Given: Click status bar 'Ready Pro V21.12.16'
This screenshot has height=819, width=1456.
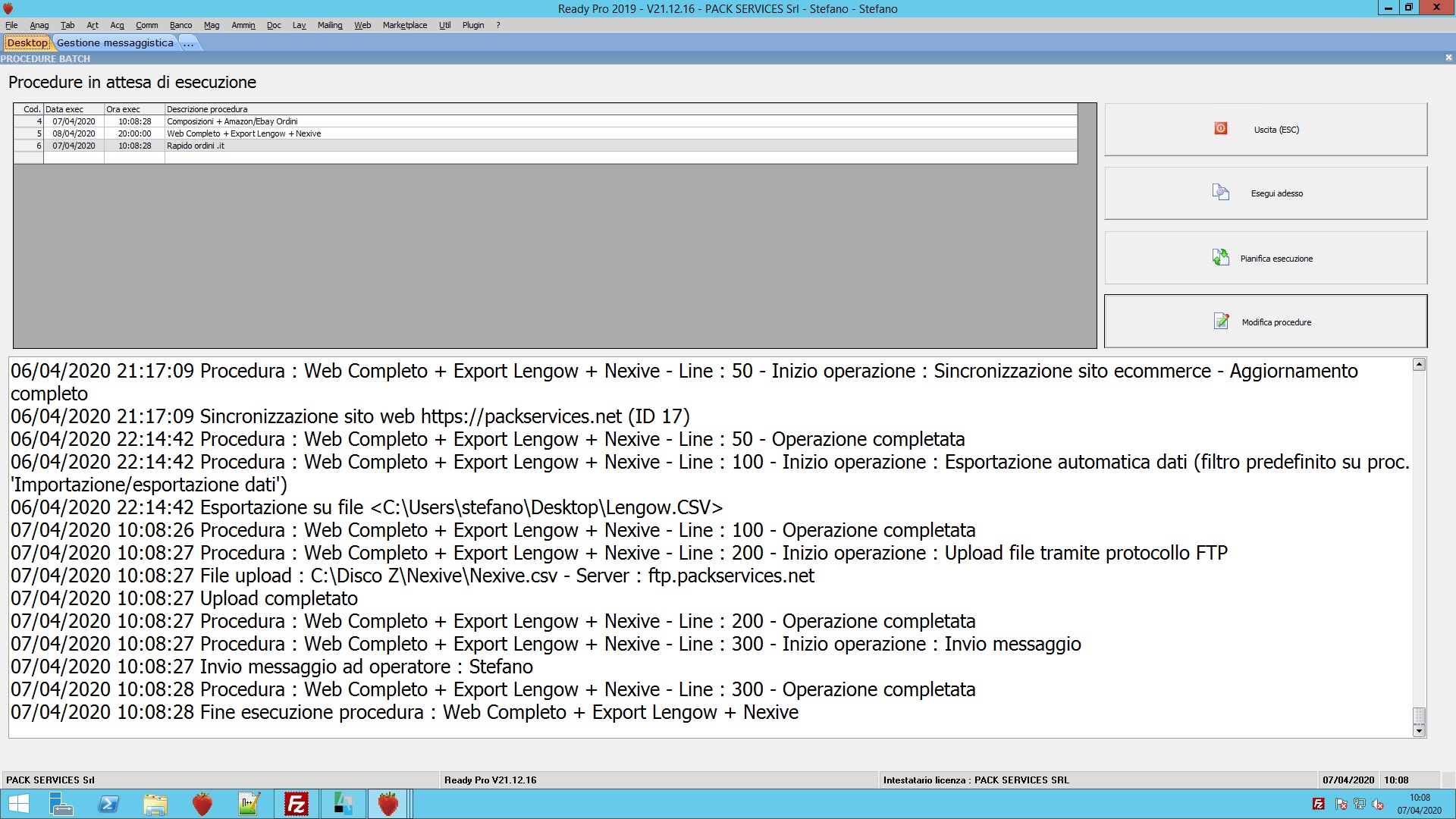Looking at the screenshot, I should click(x=490, y=780).
